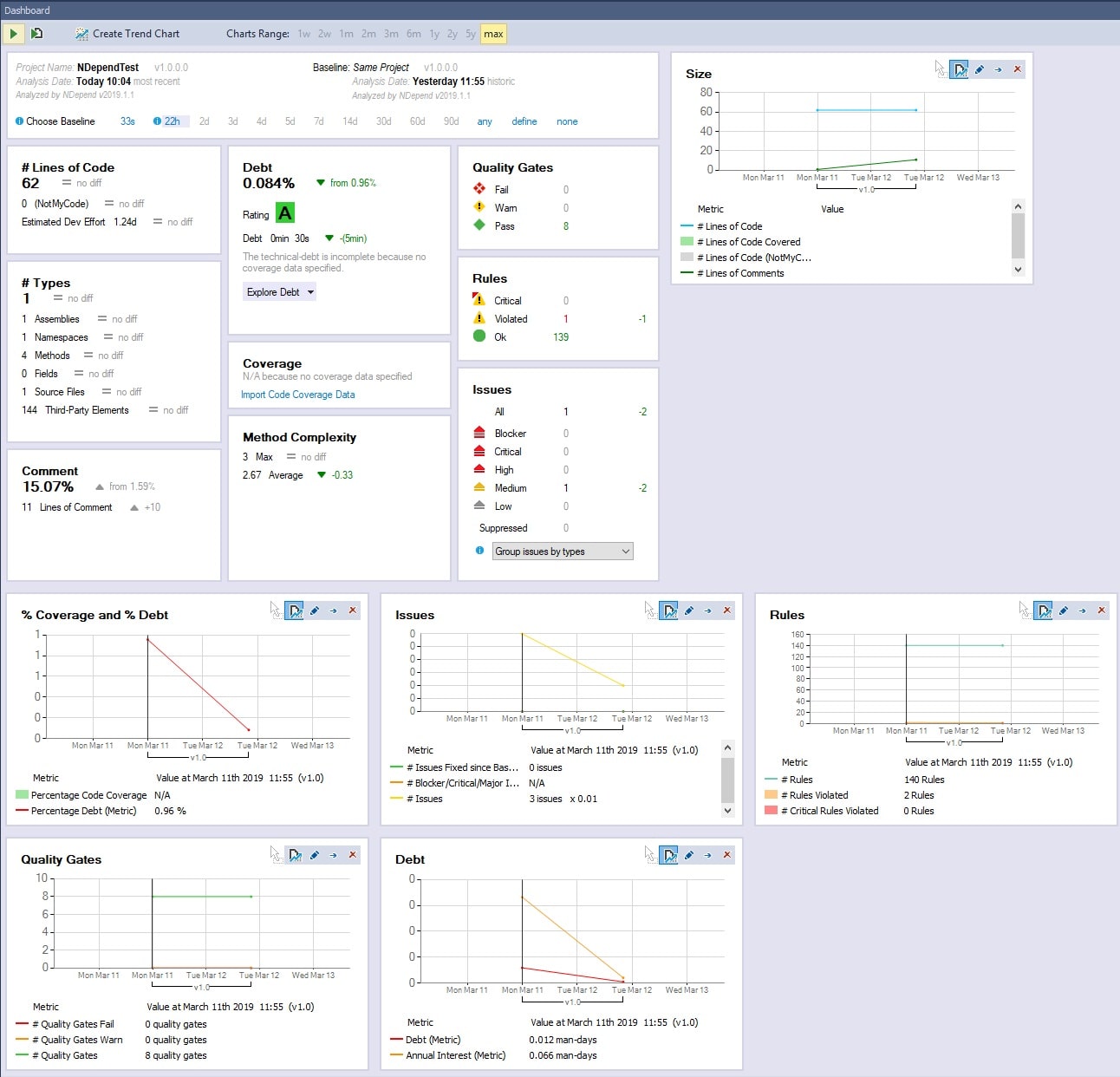
Task: Remove the Quality Gates trend chart
Action: click(x=353, y=855)
